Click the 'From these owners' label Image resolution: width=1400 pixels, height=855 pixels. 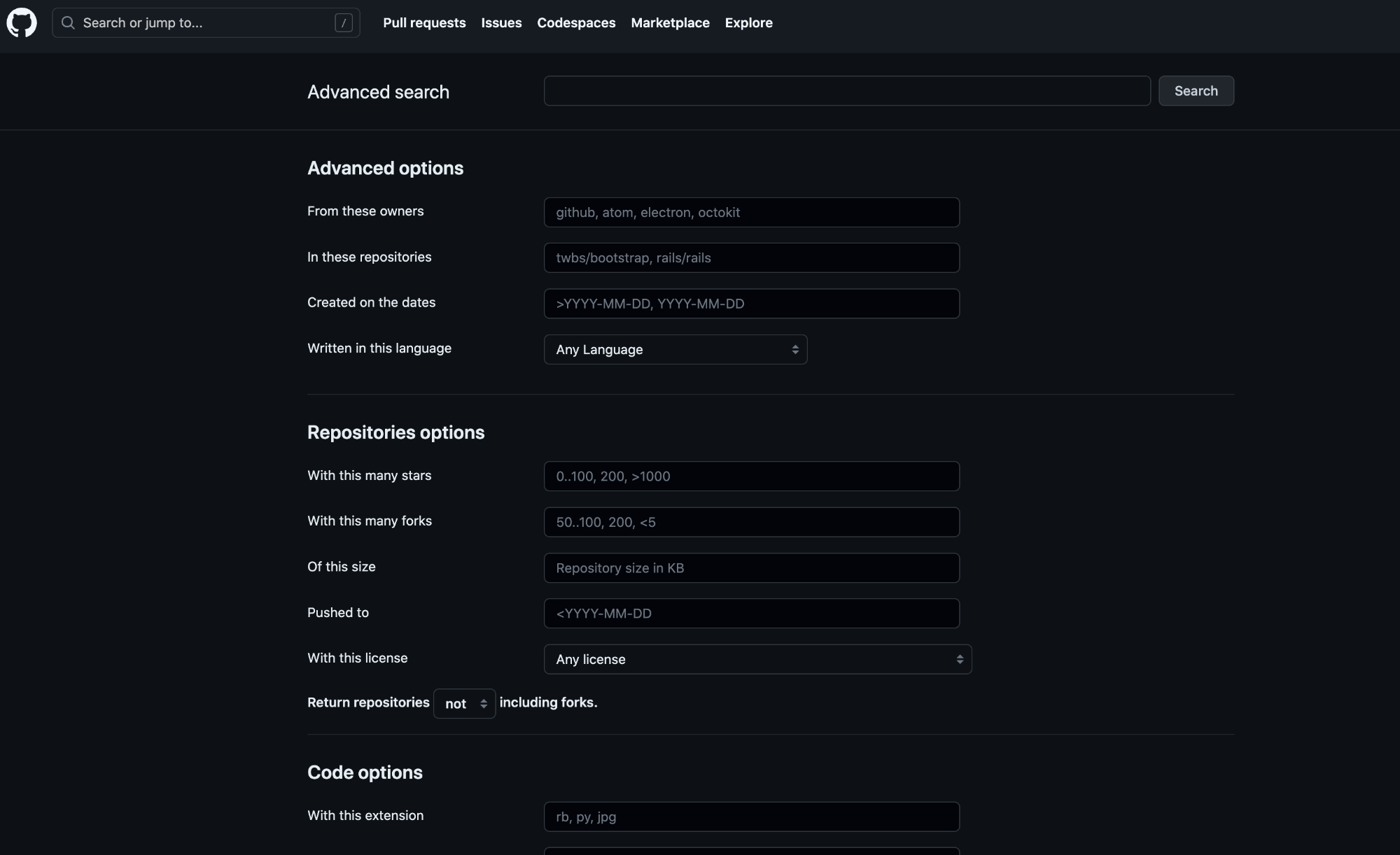click(x=365, y=211)
